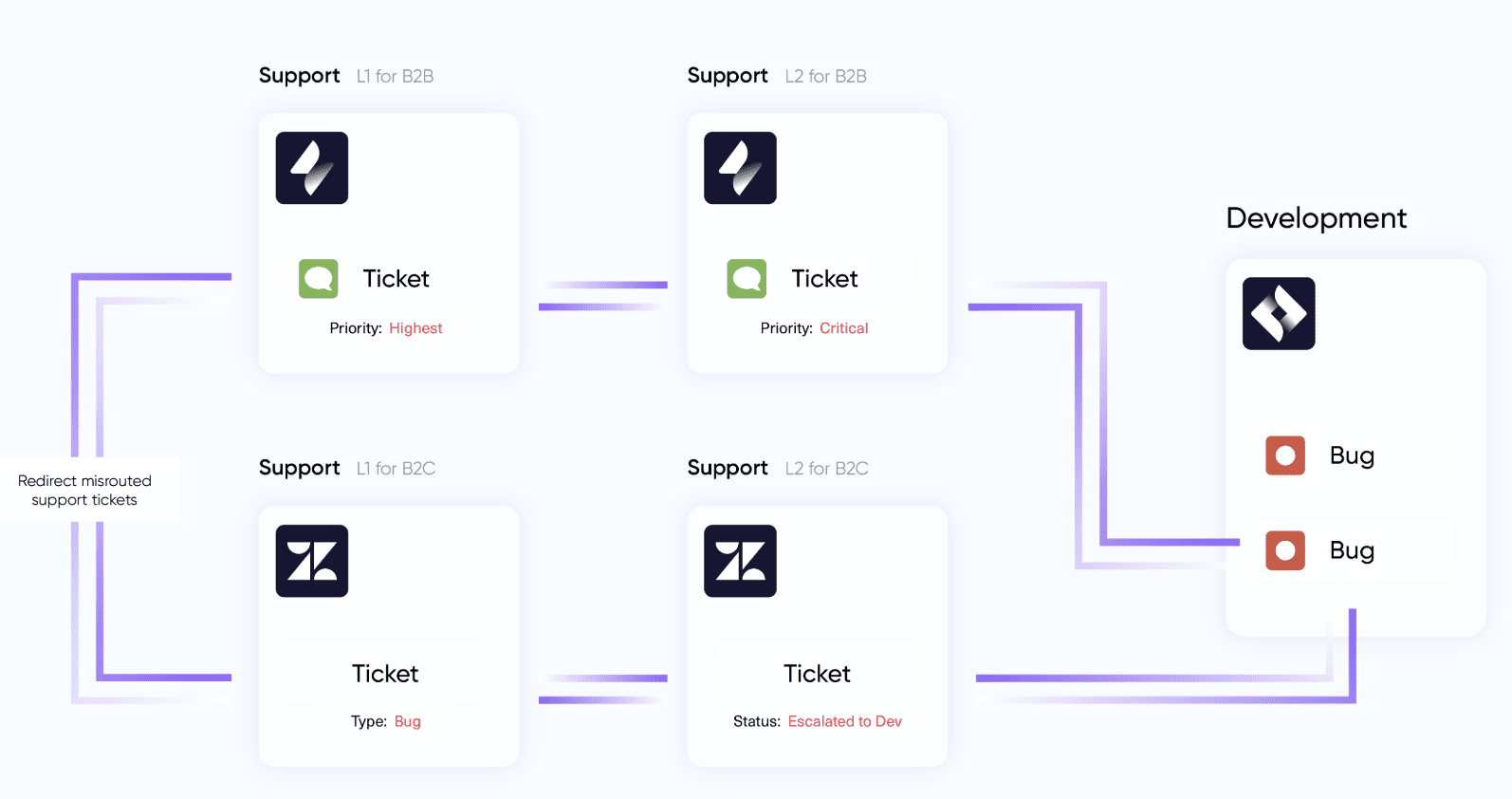Click the Redirect misrouted support tickets label
This screenshot has width=1512, height=799.
pyautogui.click(x=84, y=491)
